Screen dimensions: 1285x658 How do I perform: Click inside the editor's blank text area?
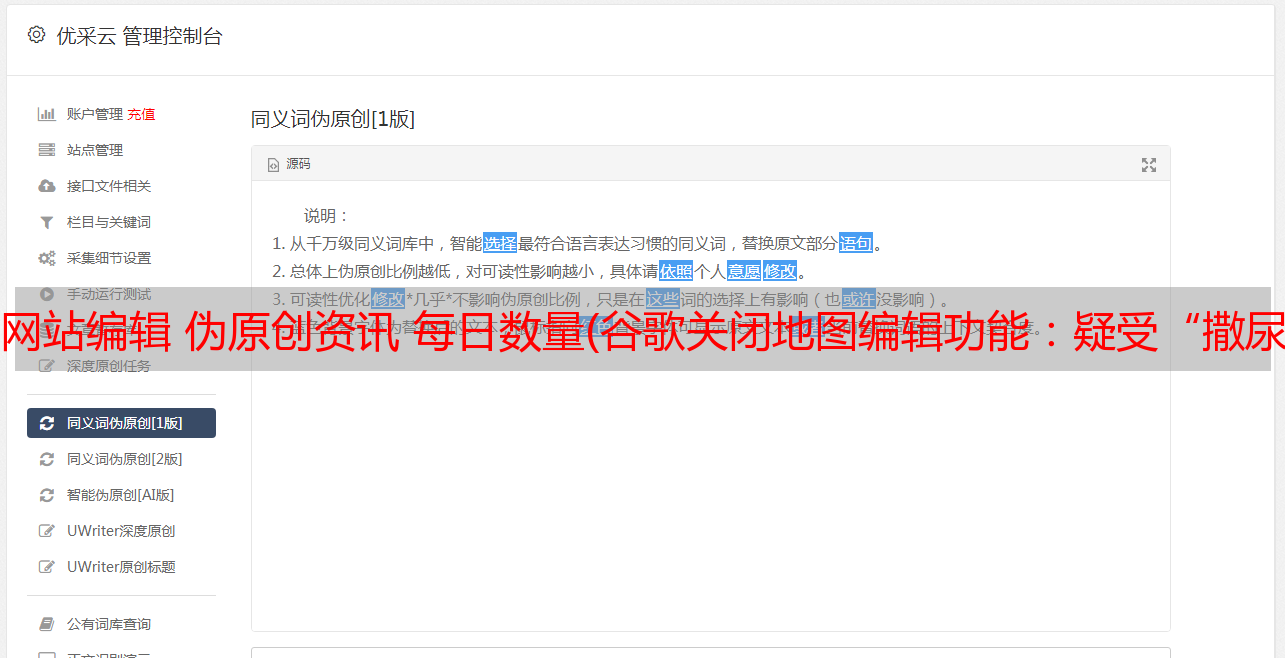tap(710, 490)
